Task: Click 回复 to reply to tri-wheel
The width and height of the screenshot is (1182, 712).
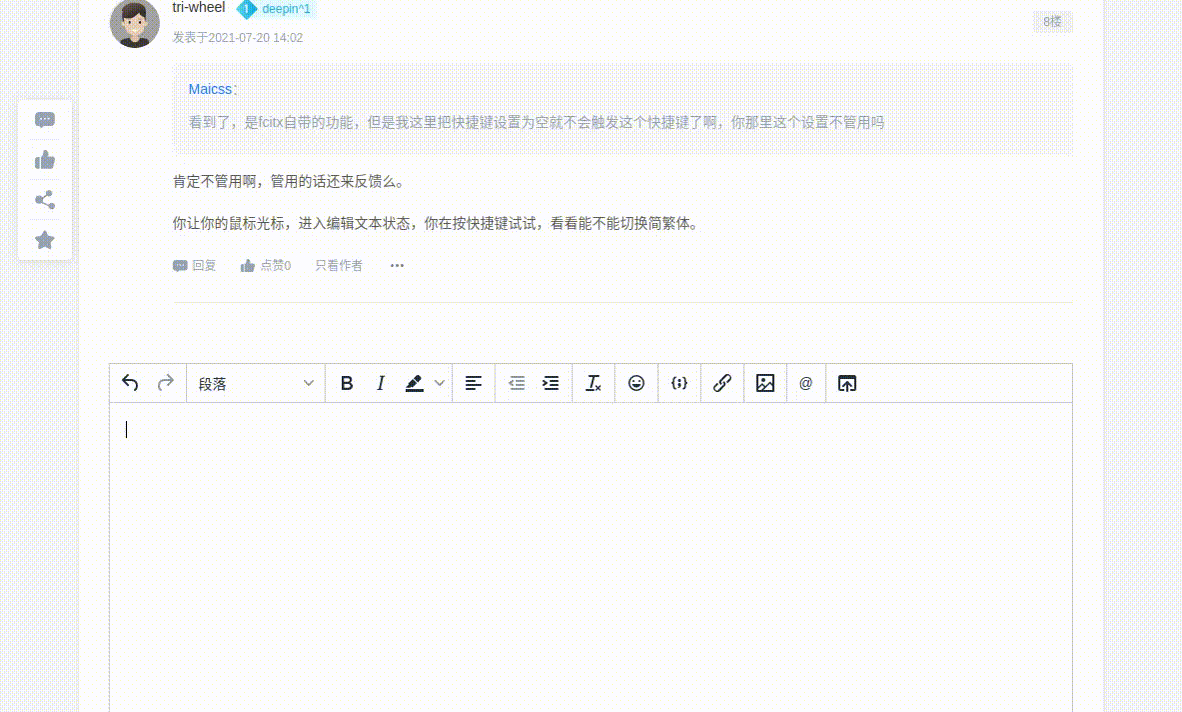Action: pos(195,266)
